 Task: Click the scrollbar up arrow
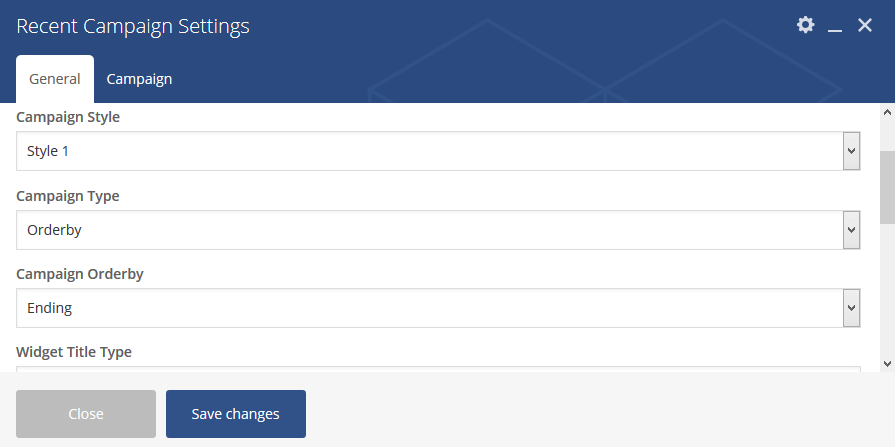tap(887, 112)
